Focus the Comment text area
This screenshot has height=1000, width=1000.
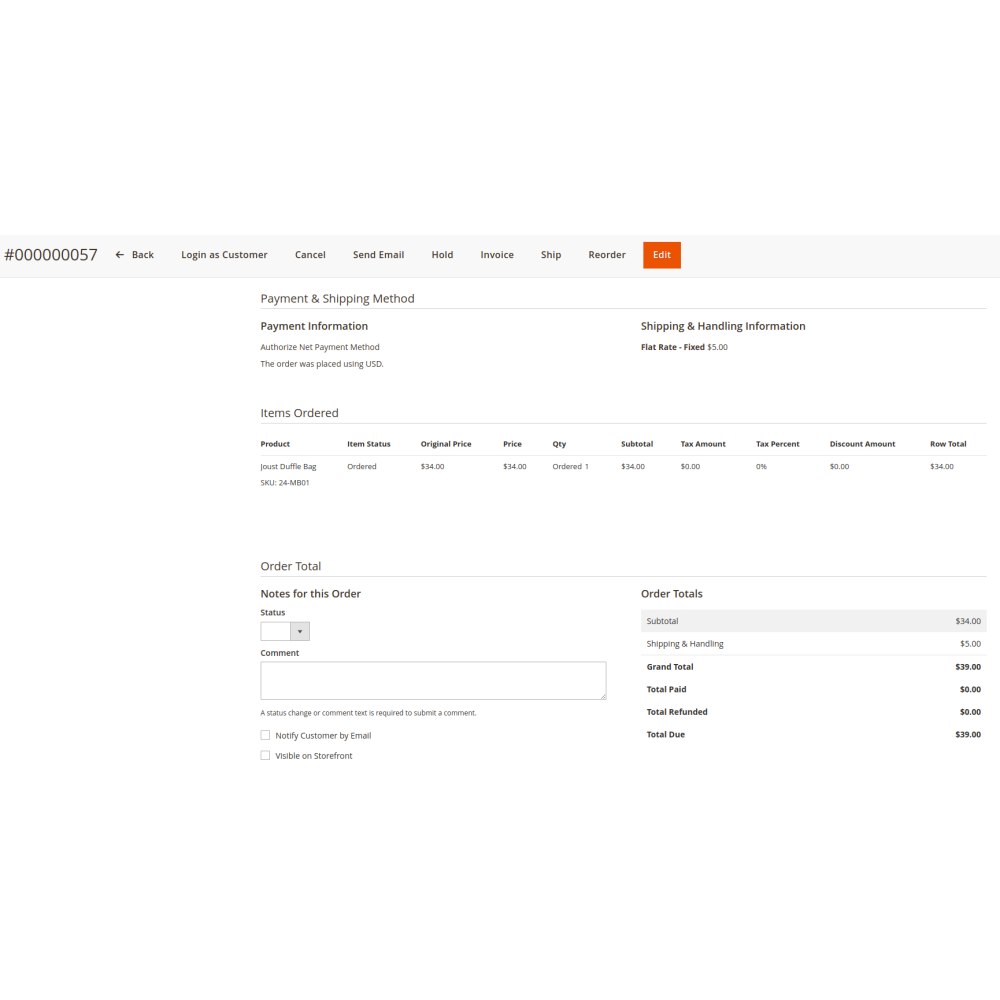(433, 680)
